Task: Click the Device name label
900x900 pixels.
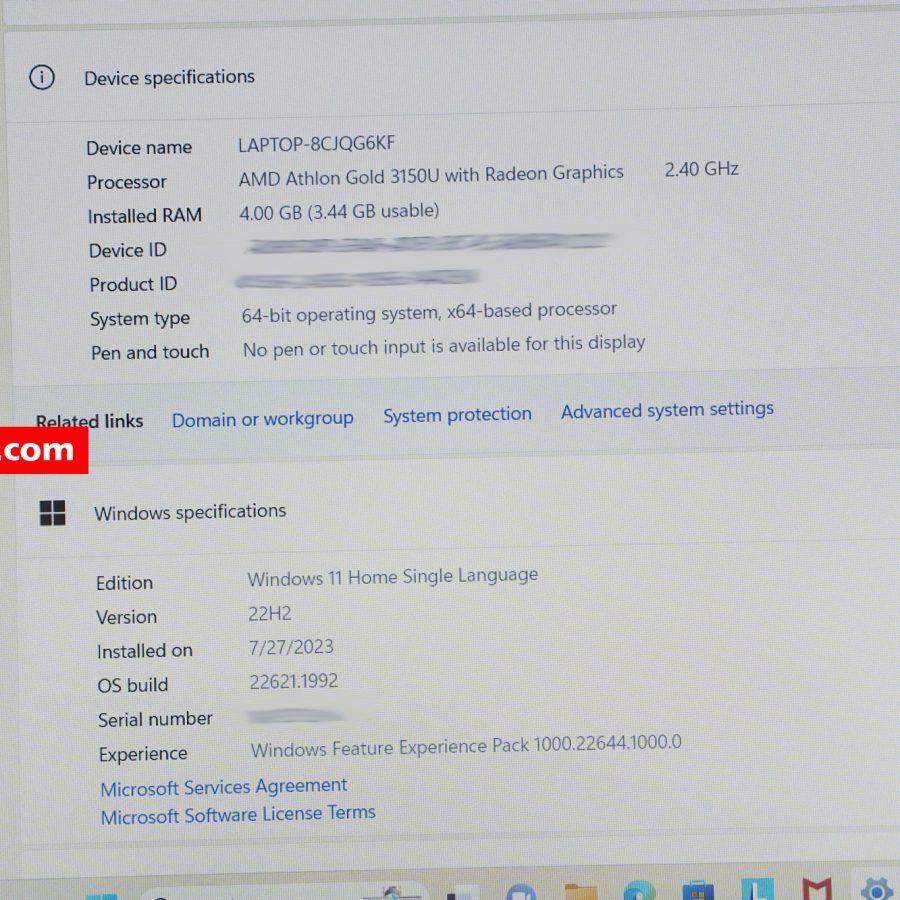Action: [x=139, y=148]
